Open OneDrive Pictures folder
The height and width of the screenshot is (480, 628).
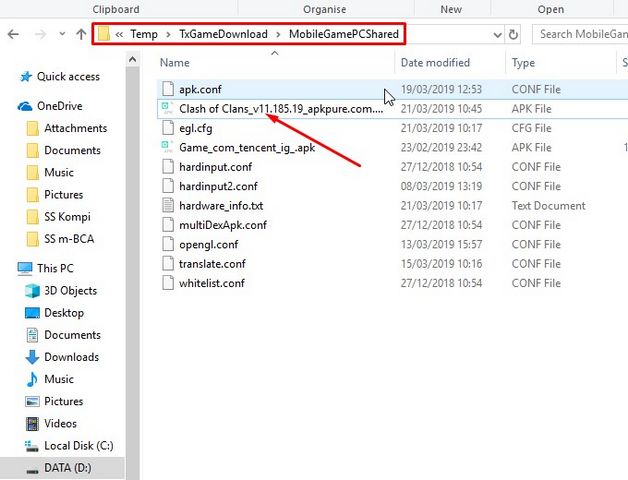(64, 195)
